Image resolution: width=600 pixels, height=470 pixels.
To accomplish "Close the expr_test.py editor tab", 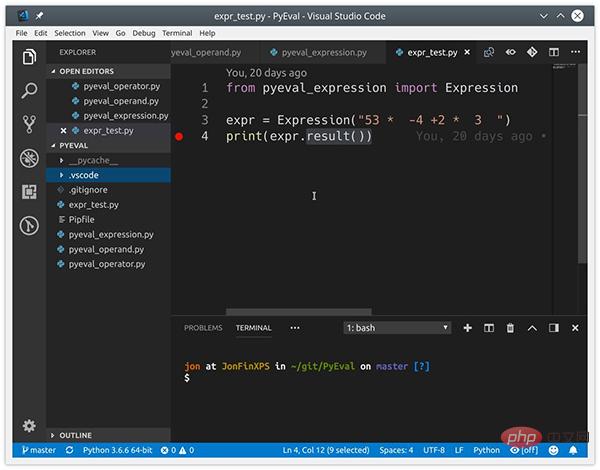I will 467,52.
